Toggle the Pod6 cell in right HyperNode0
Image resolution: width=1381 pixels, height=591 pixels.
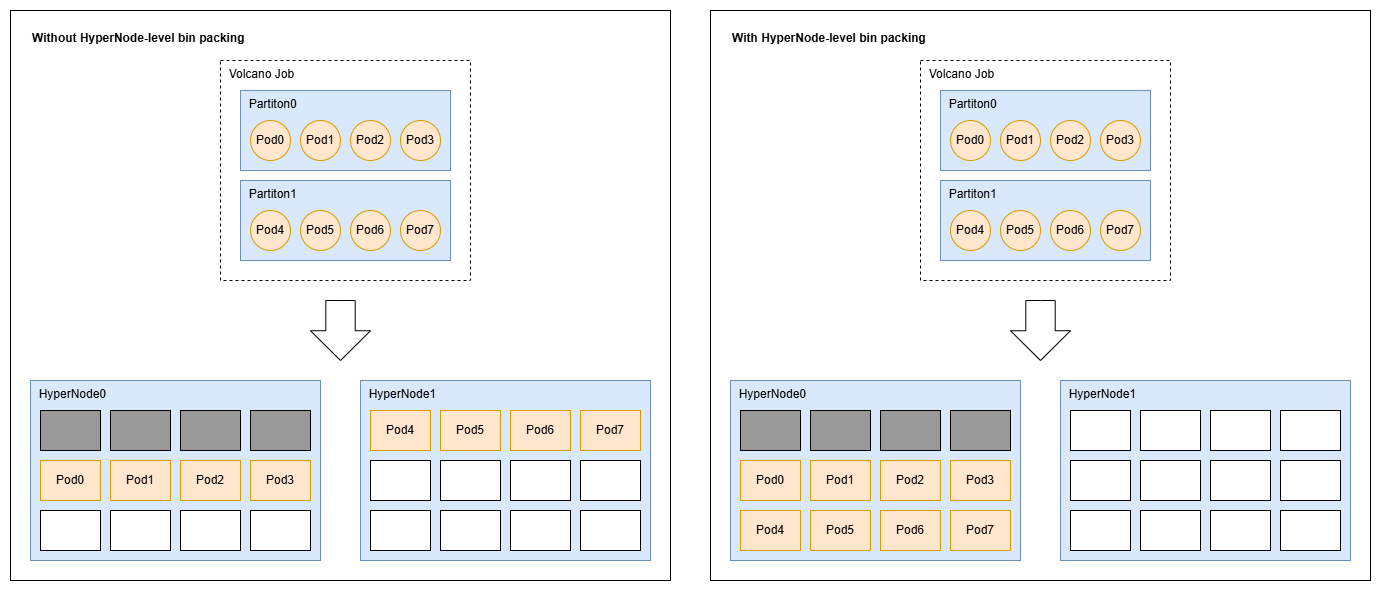pos(910,530)
